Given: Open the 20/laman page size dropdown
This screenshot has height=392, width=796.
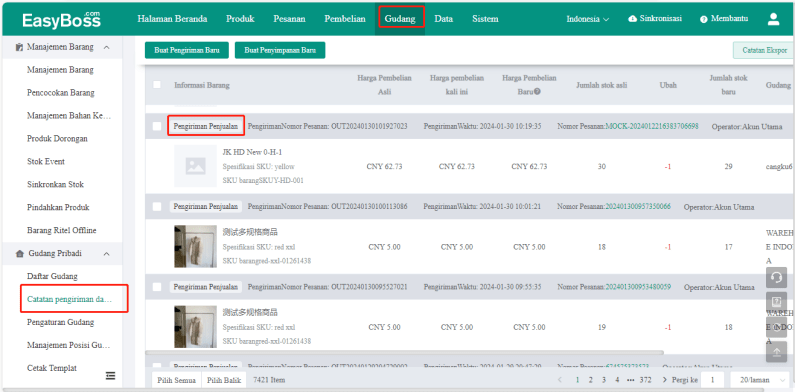Looking at the screenshot, I should [x=759, y=379].
